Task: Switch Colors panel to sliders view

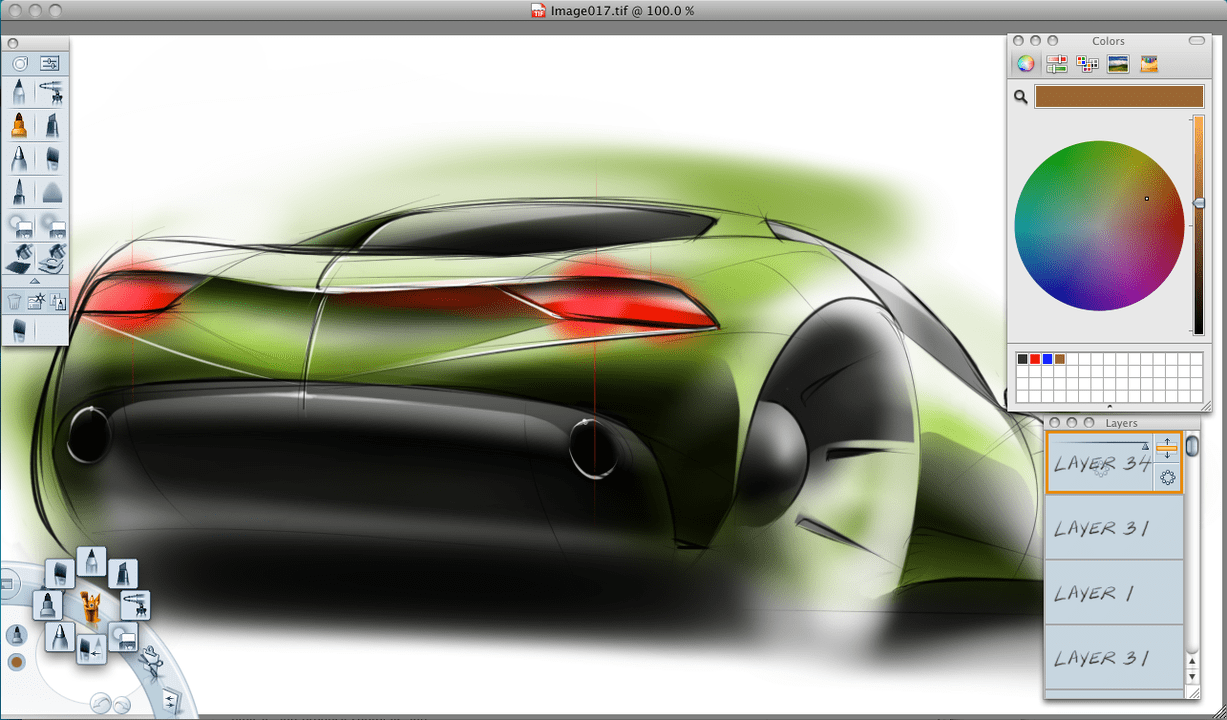Action: [1056, 63]
